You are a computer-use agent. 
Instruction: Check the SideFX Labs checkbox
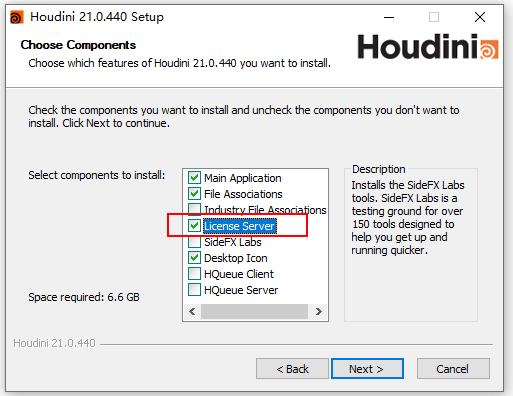click(194, 242)
